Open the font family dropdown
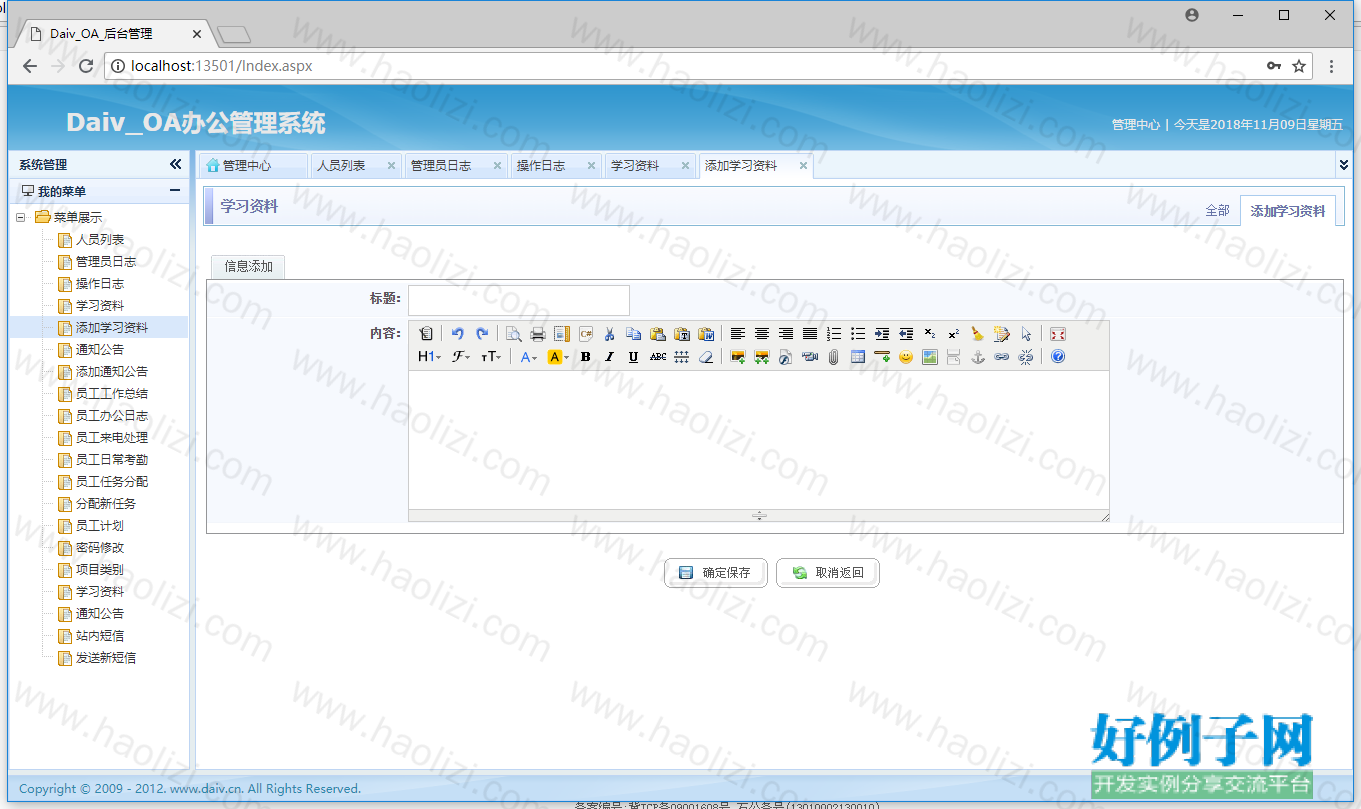 [x=461, y=357]
